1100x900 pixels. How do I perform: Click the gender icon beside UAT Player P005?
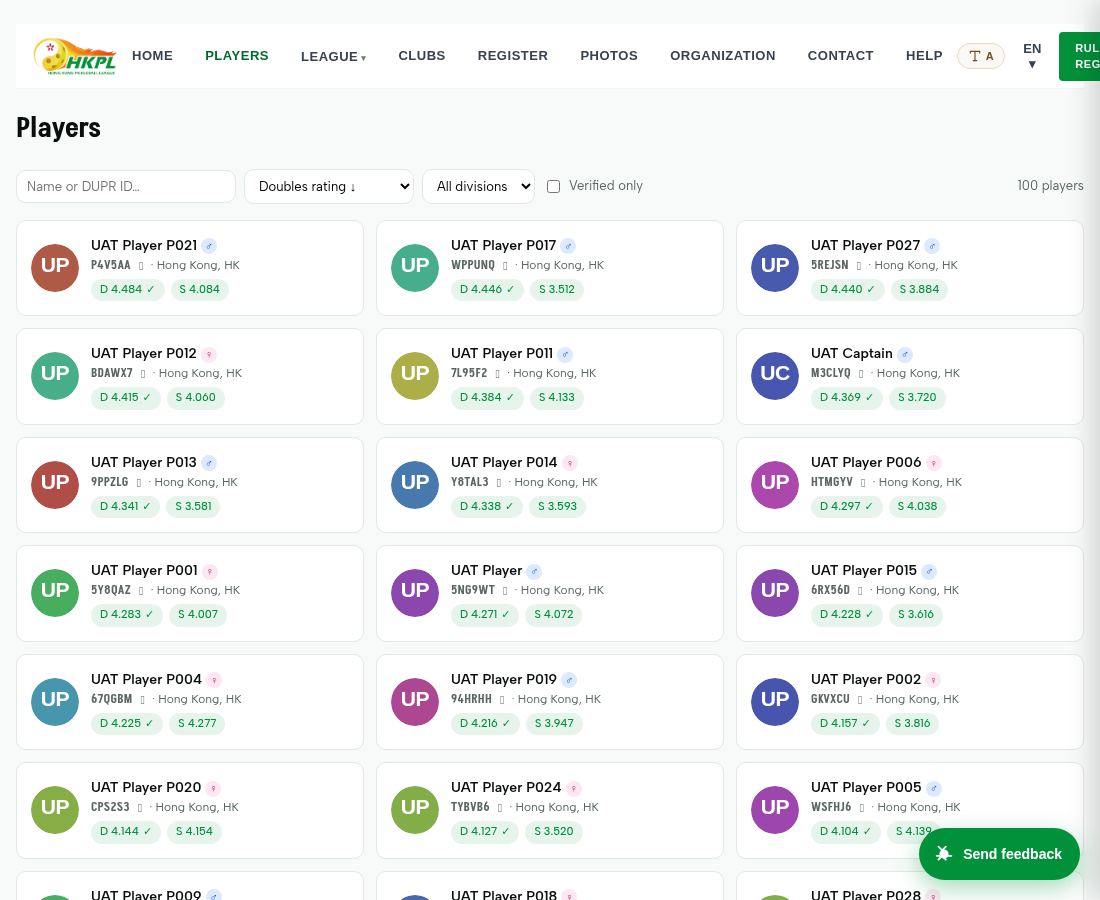[934, 788]
